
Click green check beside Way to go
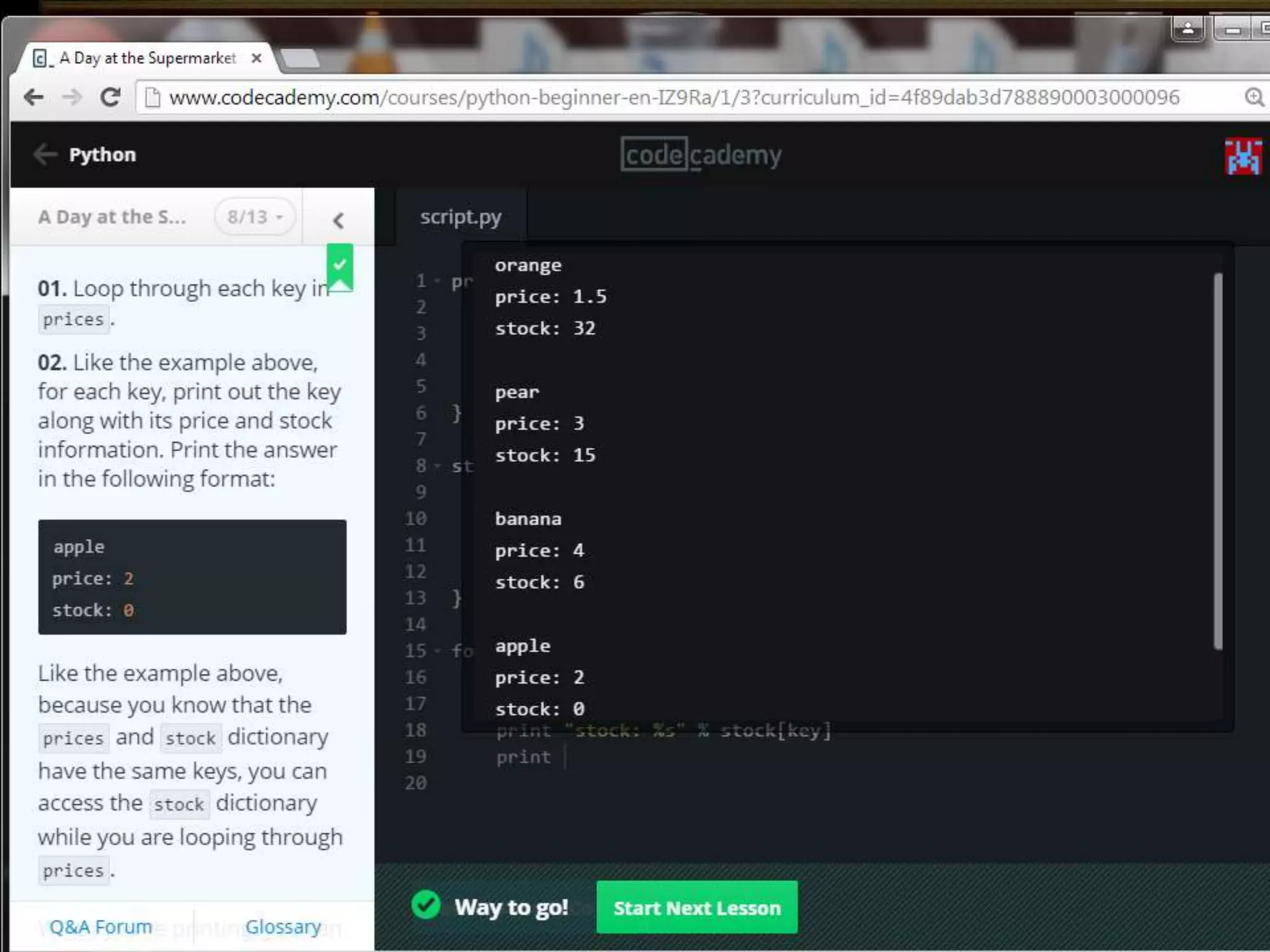pos(426,906)
